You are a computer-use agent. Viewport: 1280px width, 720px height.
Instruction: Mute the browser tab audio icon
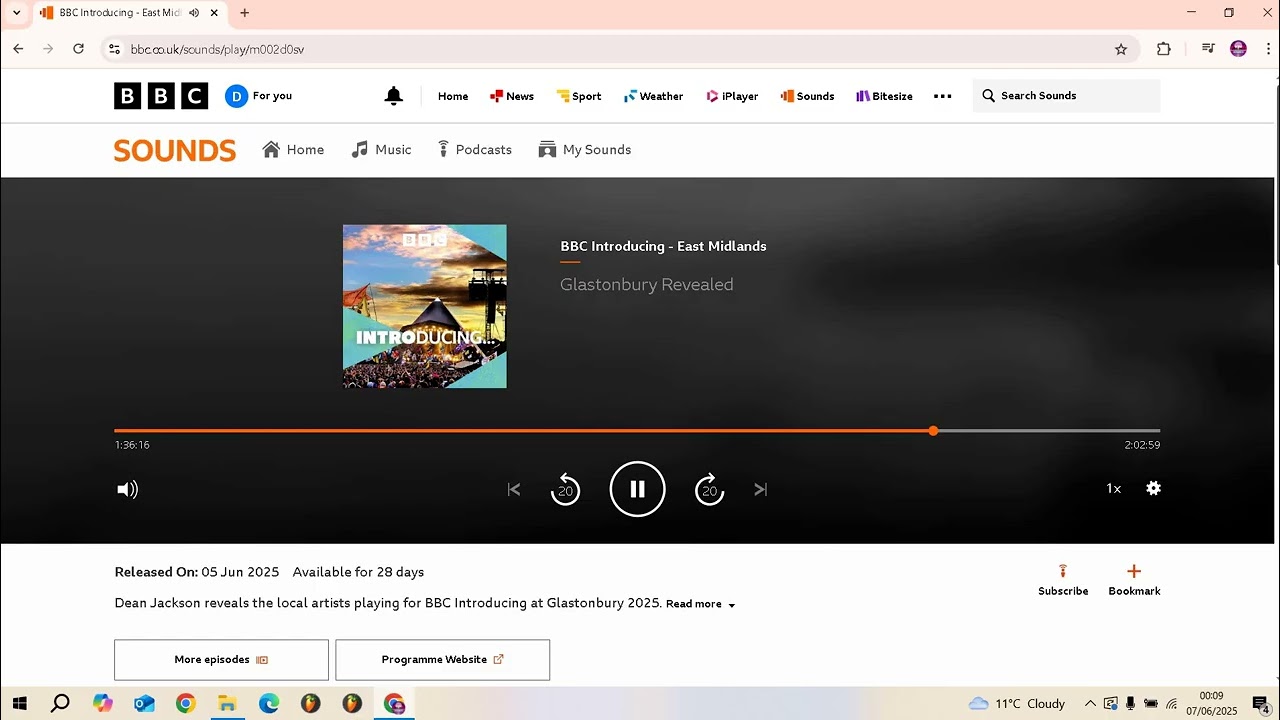194,13
